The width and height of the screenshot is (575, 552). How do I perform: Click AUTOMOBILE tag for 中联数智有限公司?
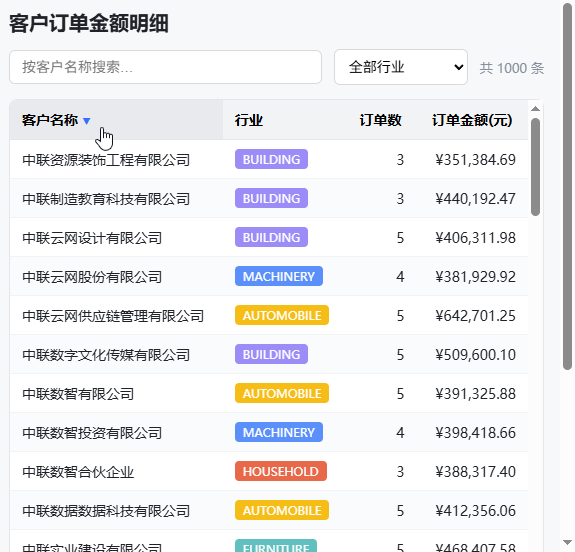[x=282, y=393]
